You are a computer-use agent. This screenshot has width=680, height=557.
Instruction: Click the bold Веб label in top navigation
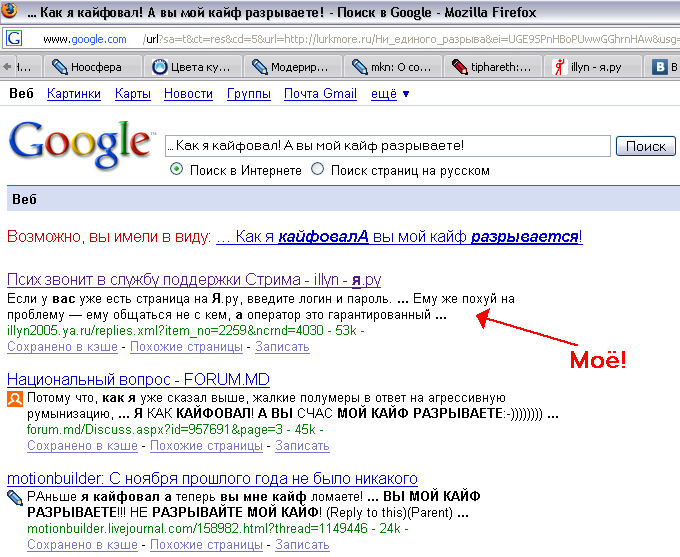click(x=21, y=93)
